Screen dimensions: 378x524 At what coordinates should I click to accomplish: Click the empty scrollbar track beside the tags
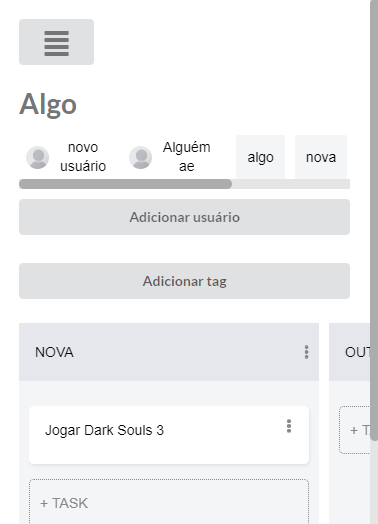291,184
